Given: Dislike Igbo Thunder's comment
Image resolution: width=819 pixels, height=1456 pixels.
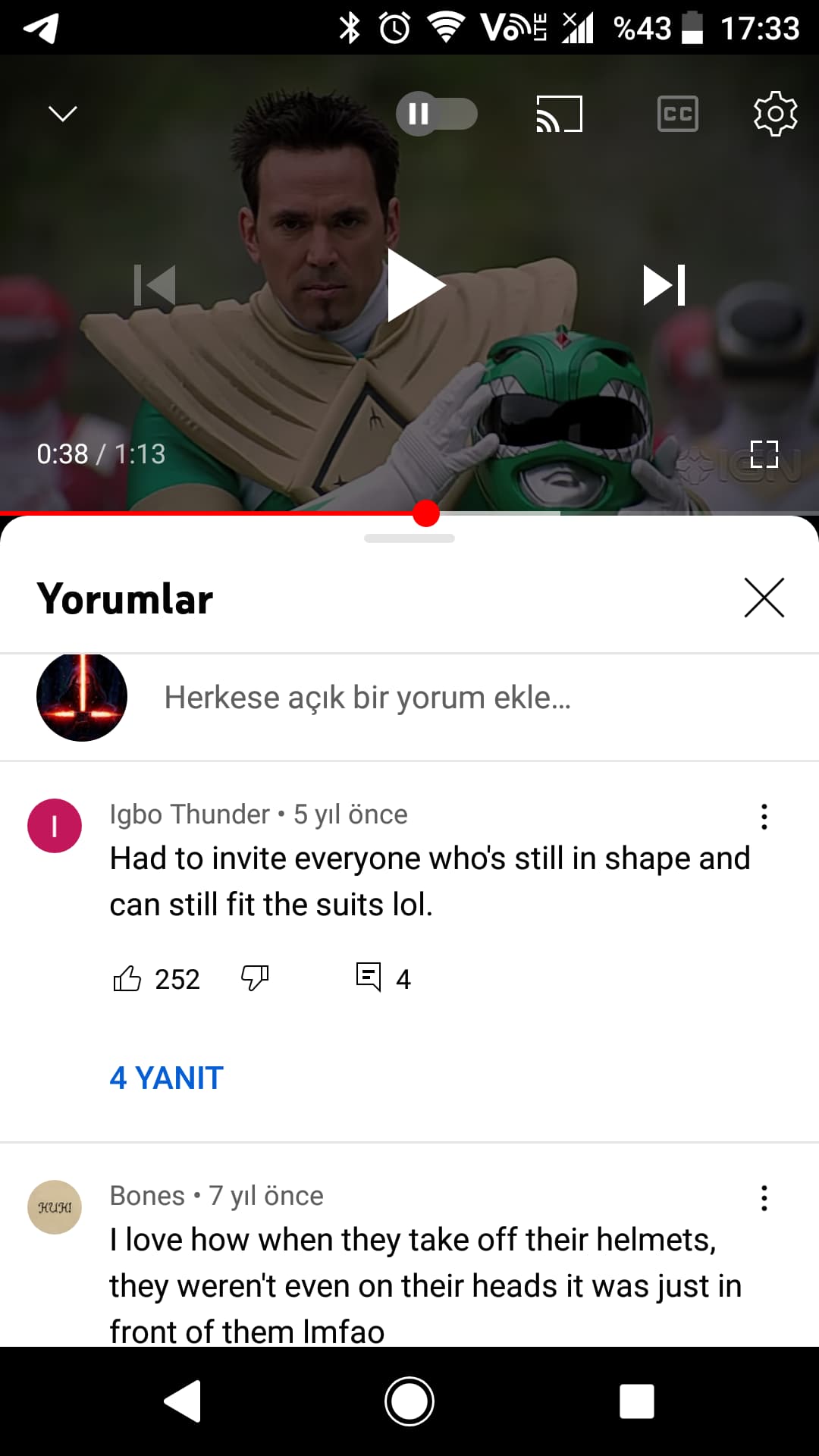Looking at the screenshot, I should [x=255, y=978].
